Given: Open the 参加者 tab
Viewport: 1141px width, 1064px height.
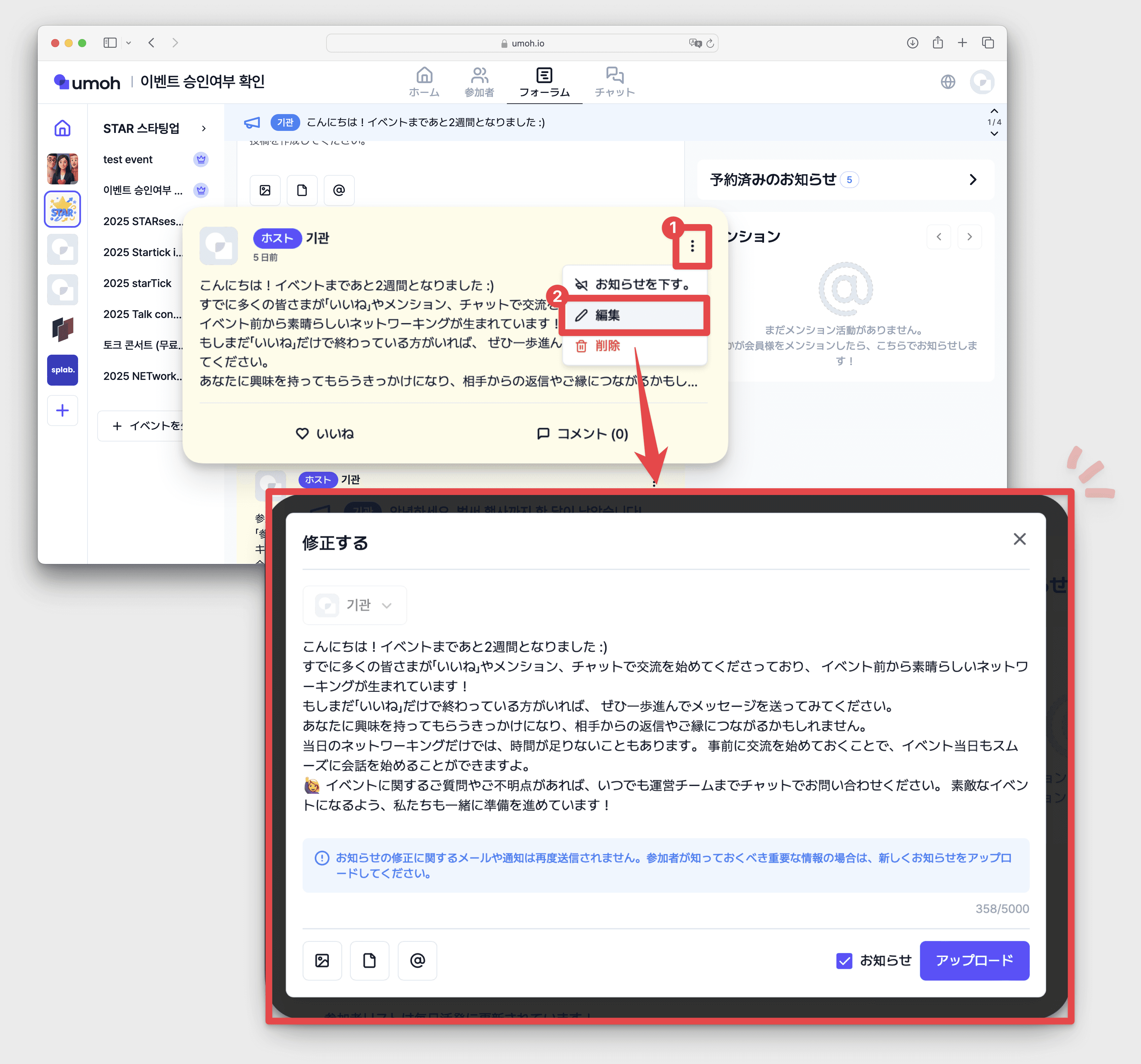Looking at the screenshot, I should (479, 81).
